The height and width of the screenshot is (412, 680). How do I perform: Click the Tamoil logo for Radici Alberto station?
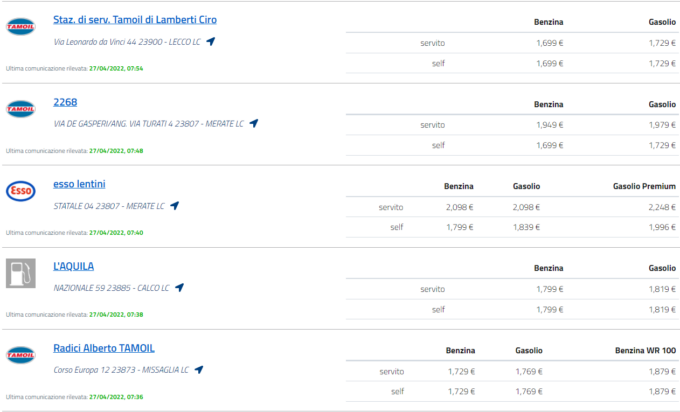21,355
